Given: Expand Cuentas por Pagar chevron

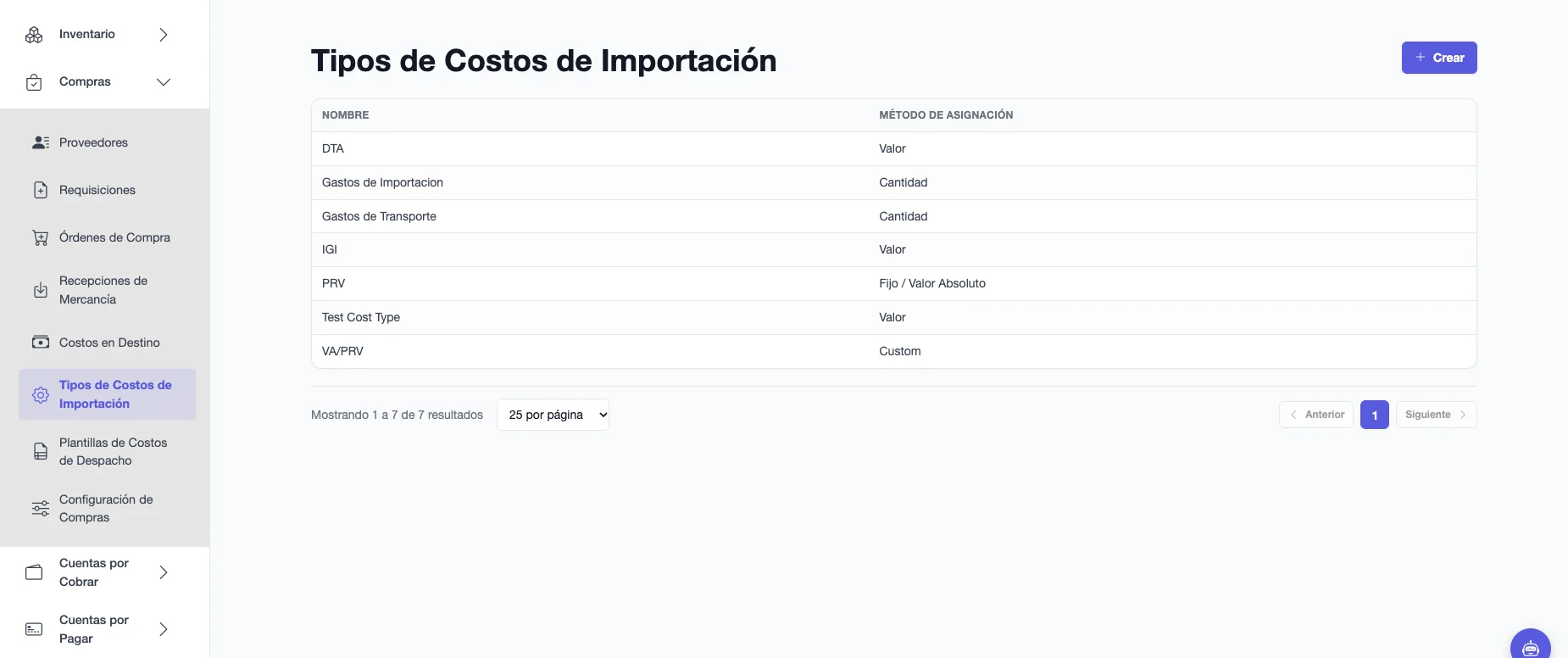Looking at the screenshot, I should [x=164, y=629].
